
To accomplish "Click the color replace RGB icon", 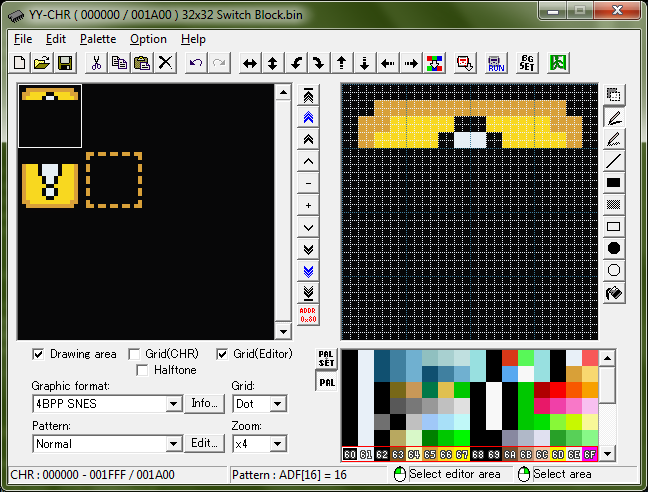I will [434, 63].
